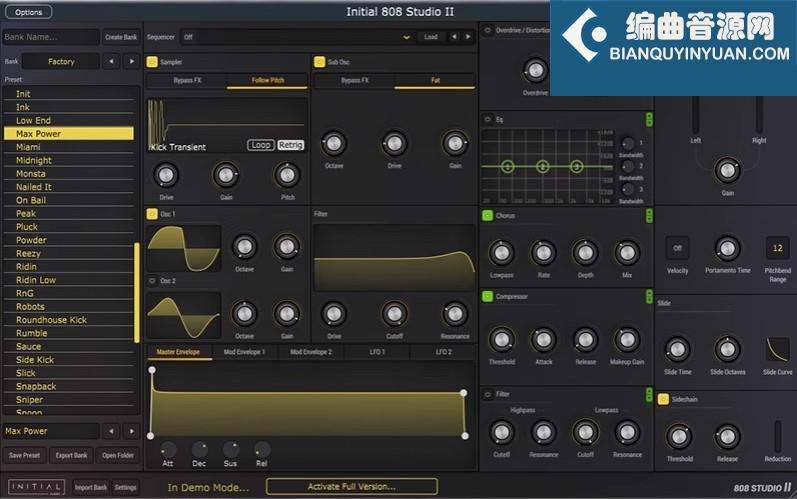Viewport: 797px width, 499px height.
Task: Select previous bank with left arrow
Action: [x=111, y=61]
